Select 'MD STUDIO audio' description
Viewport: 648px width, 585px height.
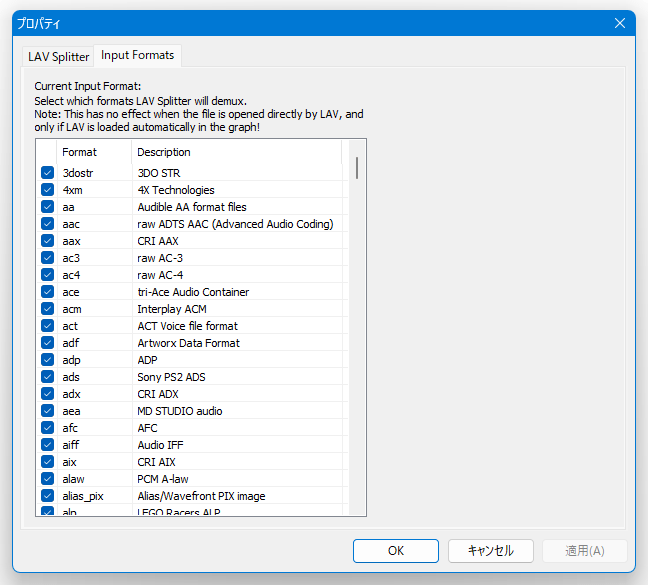click(x=180, y=411)
